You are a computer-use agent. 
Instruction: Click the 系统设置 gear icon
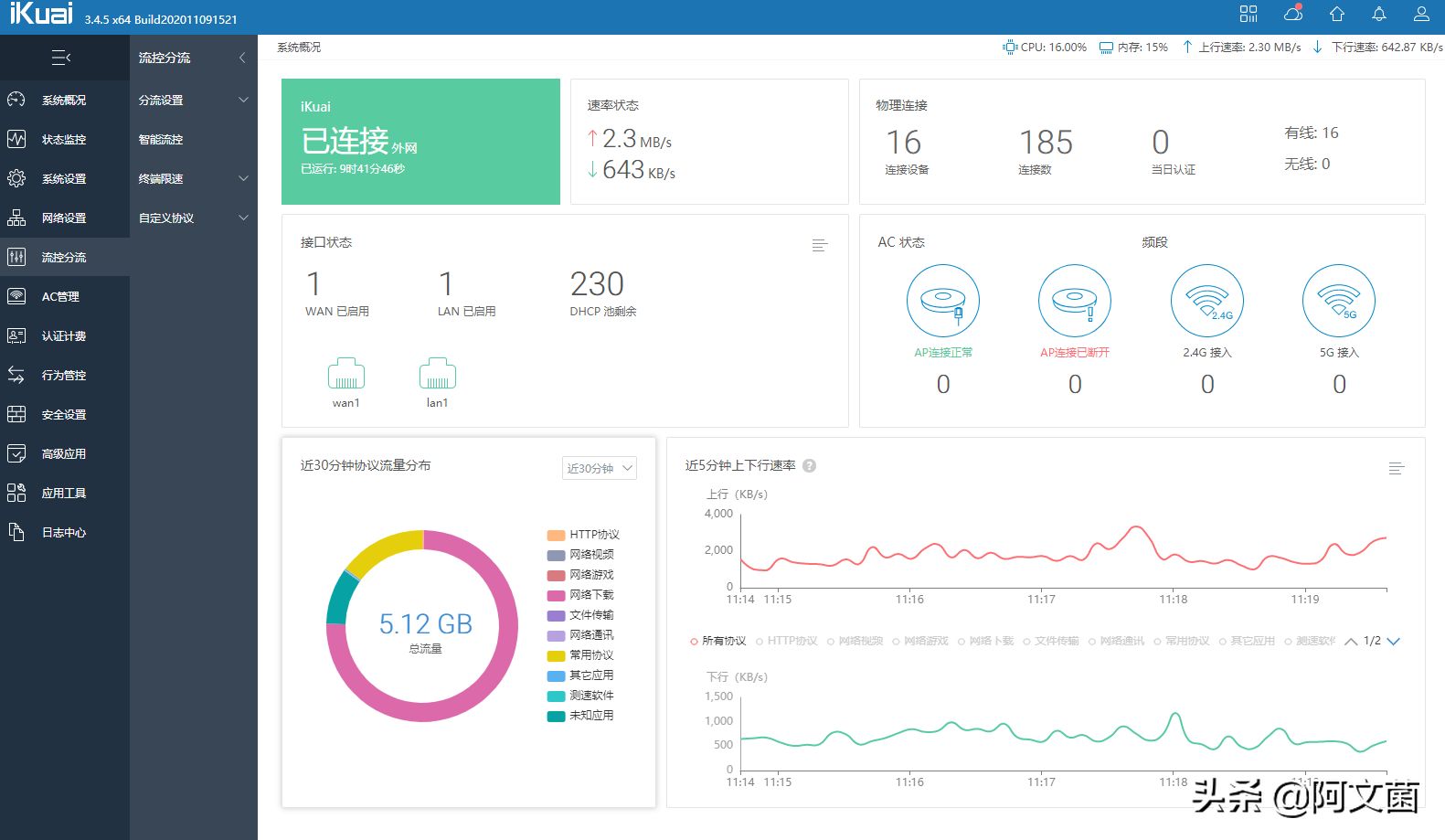16,178
